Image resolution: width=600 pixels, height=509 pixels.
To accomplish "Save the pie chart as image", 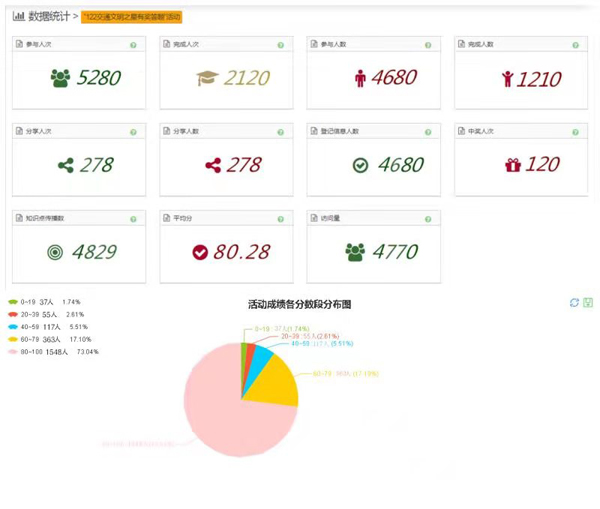I will (588, 302).
